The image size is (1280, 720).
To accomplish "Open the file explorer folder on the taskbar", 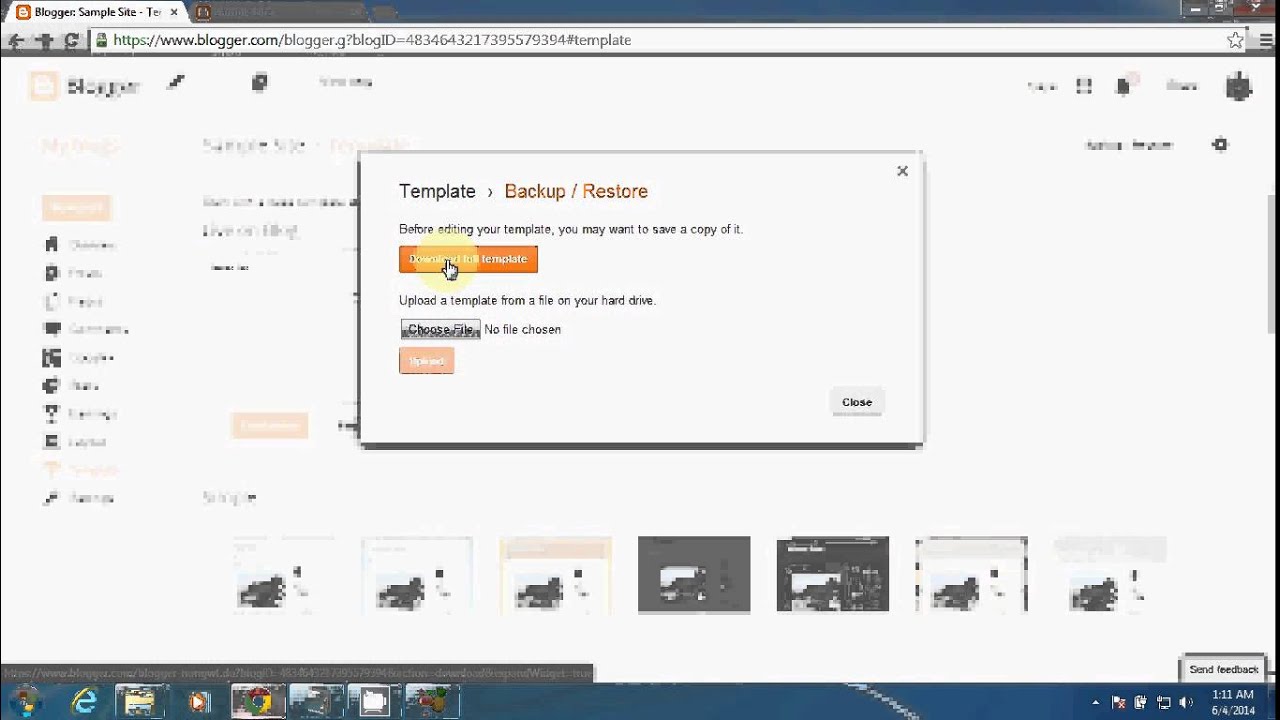I will (x=141, y=702).
